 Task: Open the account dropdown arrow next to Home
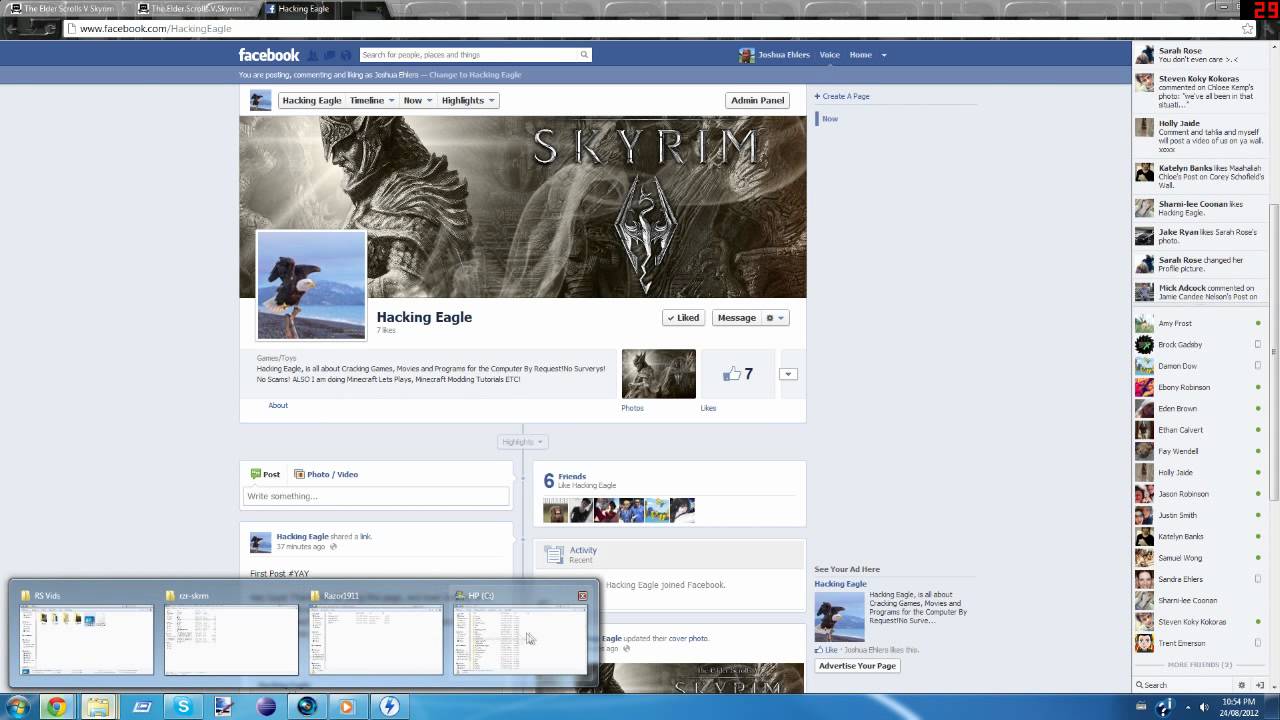883,55
